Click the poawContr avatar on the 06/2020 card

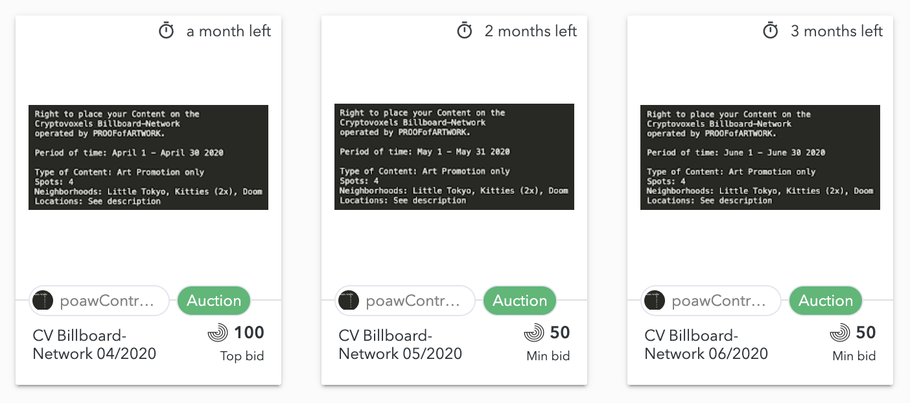[655, 301]
